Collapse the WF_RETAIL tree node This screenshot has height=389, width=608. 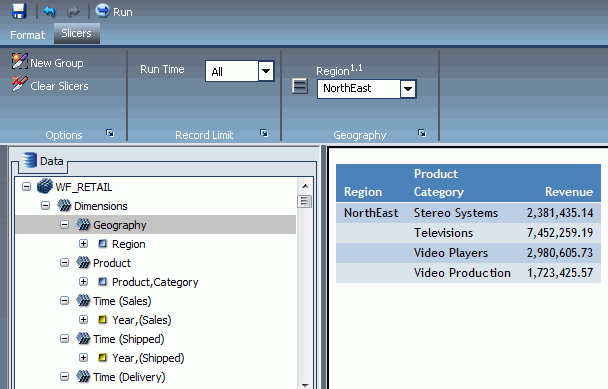(x=26, y=187)
